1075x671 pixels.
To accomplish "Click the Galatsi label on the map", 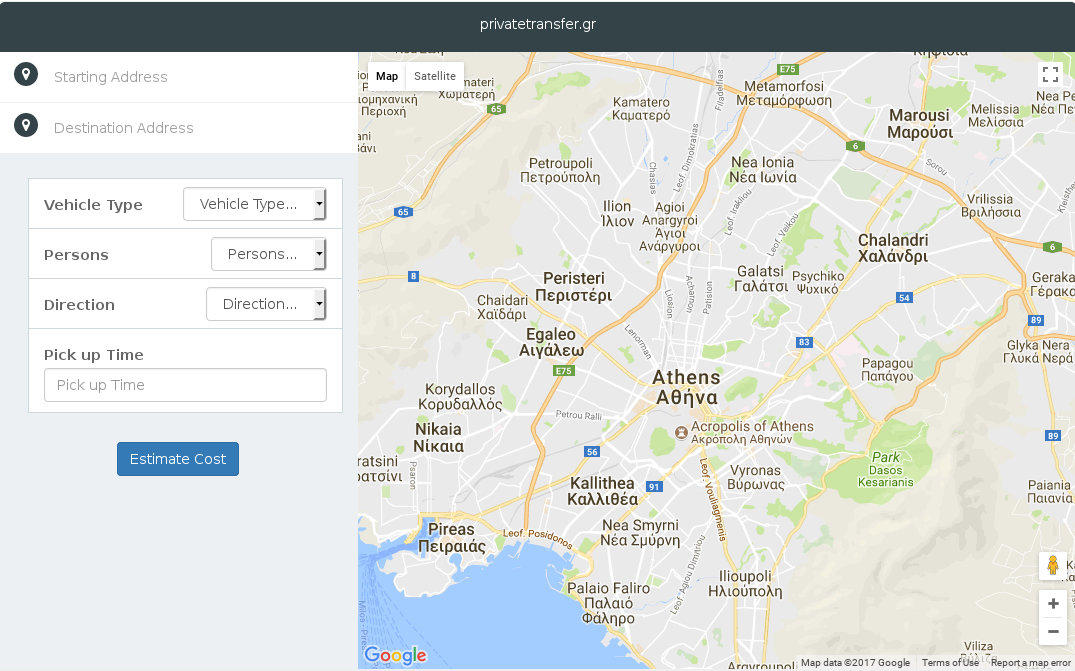I will click(x=761, y=279).
